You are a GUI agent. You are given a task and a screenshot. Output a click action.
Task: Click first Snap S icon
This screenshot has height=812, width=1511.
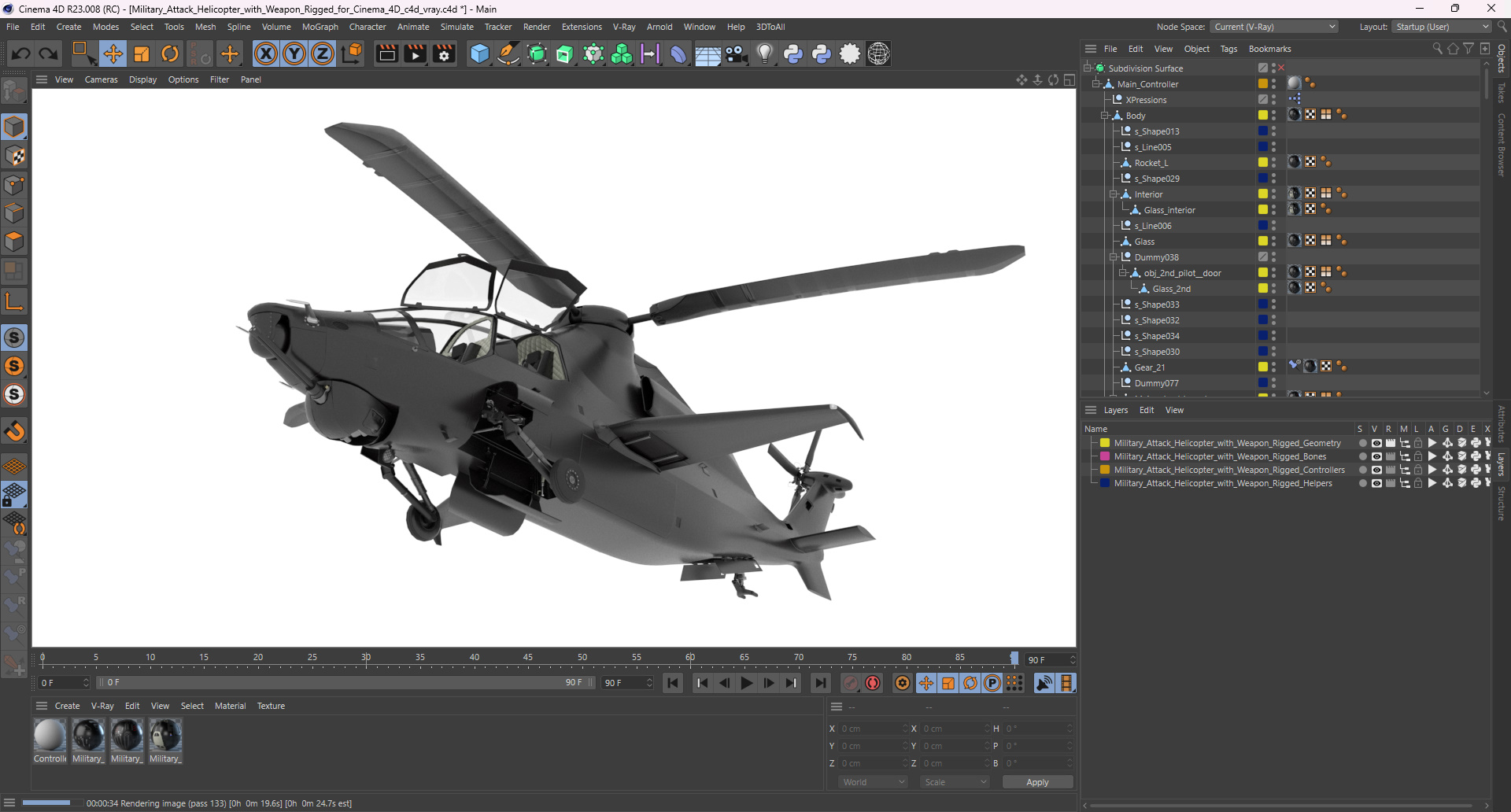tap(14, 338)
